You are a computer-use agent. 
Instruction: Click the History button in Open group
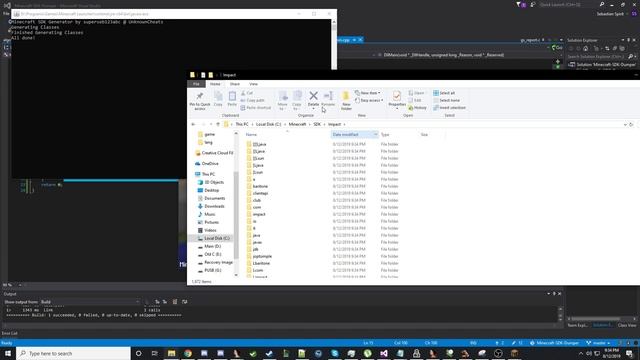point(417,108)
